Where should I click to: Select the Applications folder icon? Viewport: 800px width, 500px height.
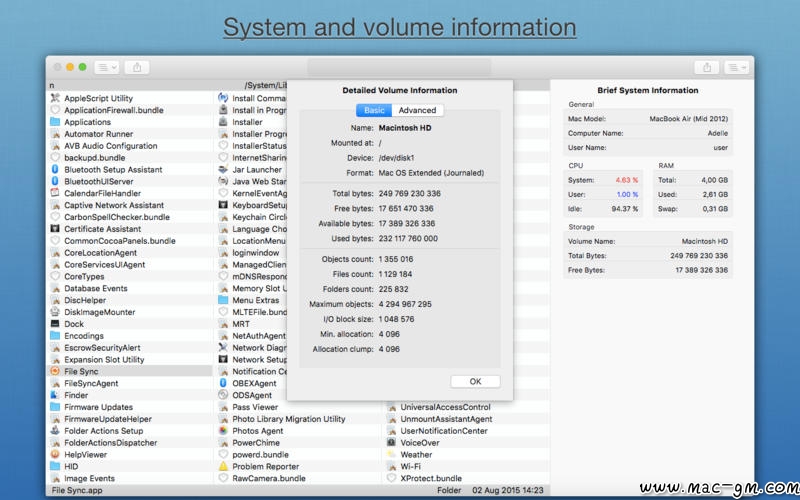pos(55,122)
